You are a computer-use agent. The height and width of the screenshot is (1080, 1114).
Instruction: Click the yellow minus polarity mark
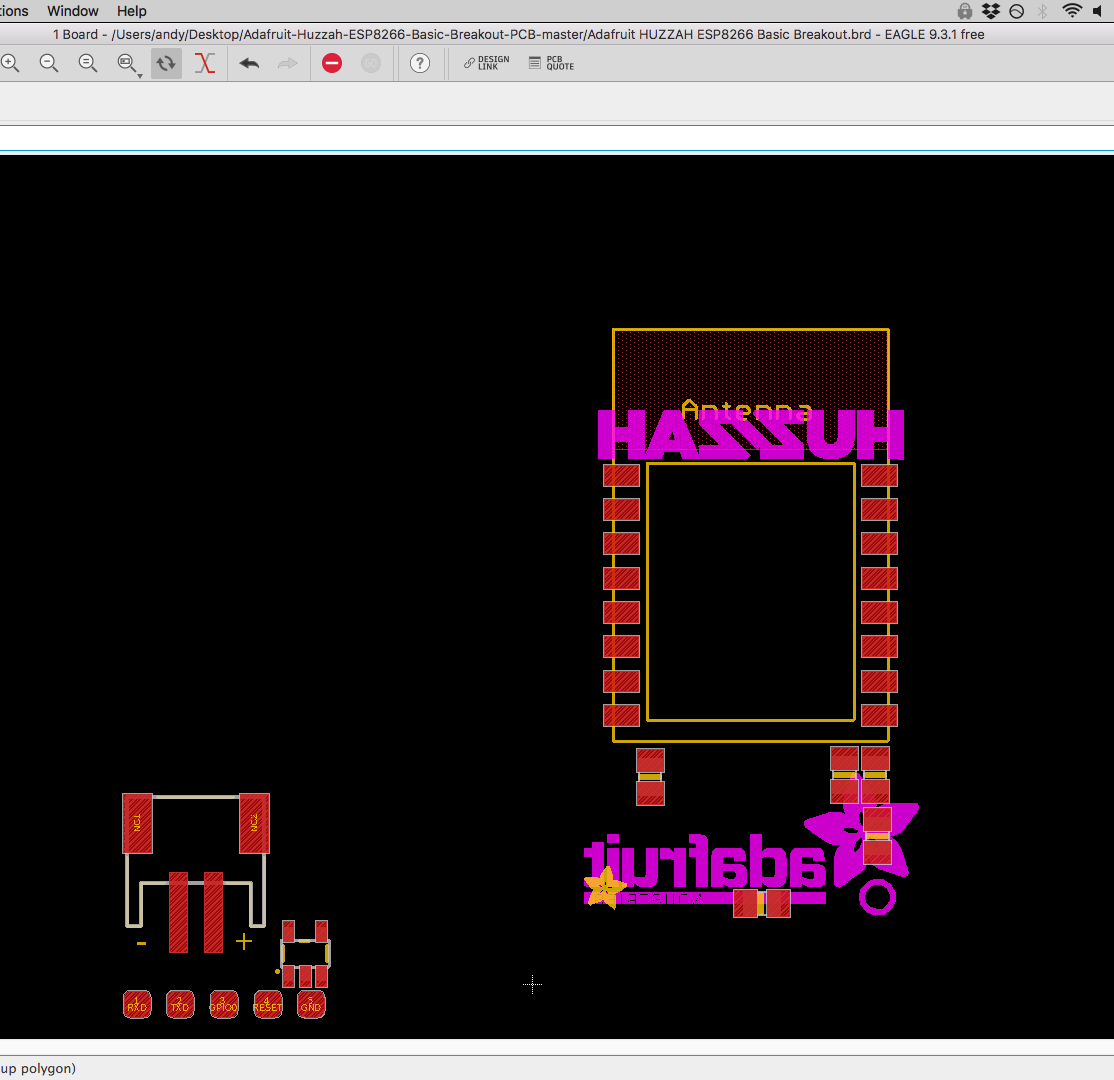click(x=141, y=944)
